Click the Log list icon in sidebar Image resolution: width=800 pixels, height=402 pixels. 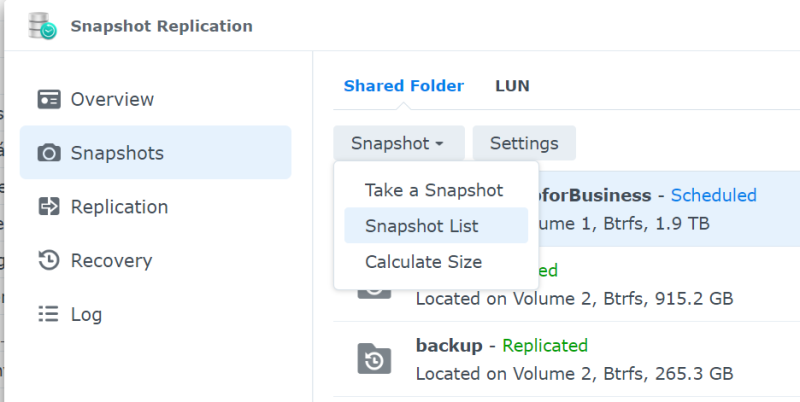point(49,314)
